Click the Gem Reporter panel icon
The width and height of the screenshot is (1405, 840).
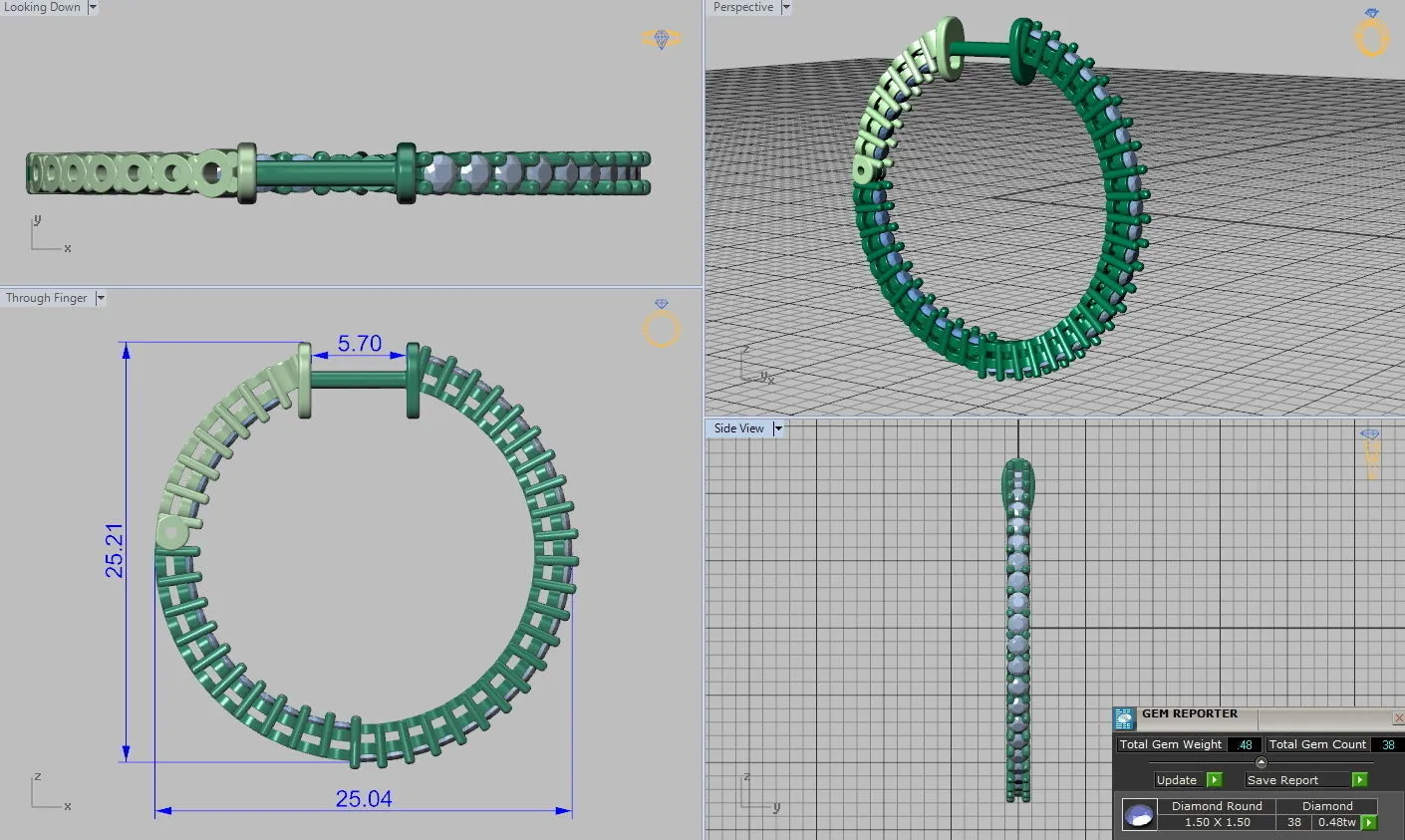[x=1124, y=717]
